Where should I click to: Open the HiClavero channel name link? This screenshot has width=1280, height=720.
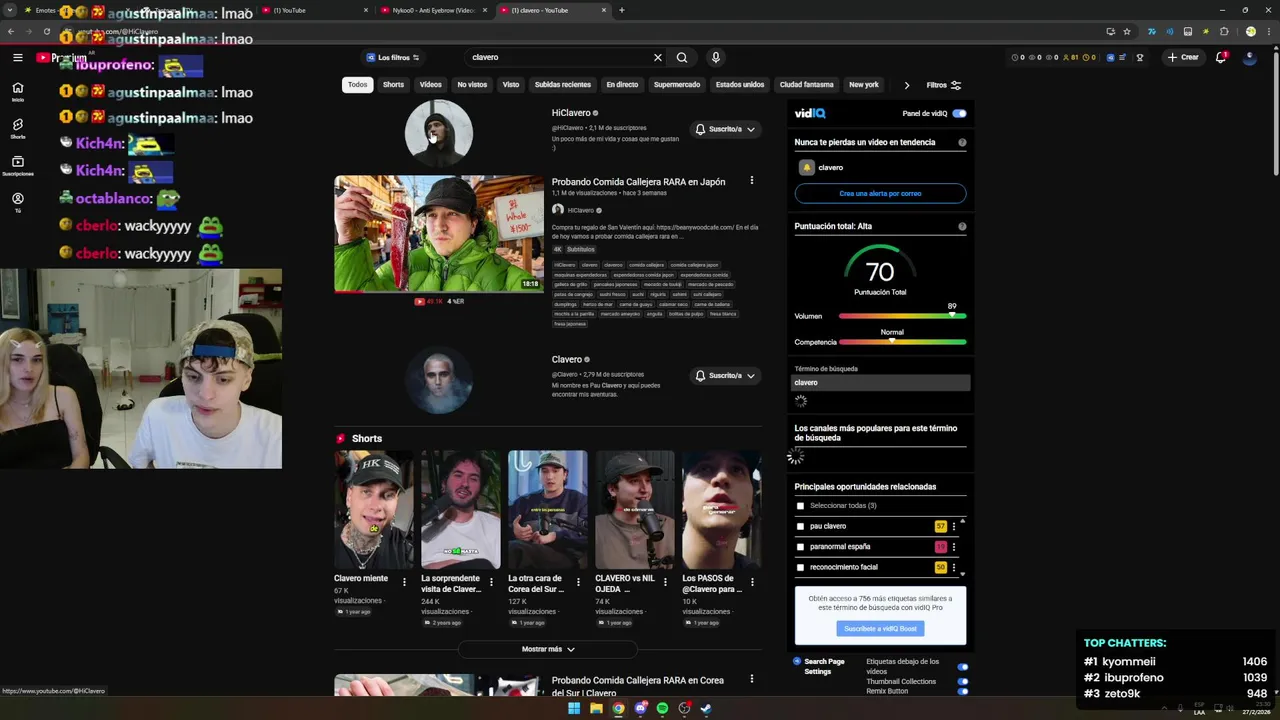[x=570, y=113]
